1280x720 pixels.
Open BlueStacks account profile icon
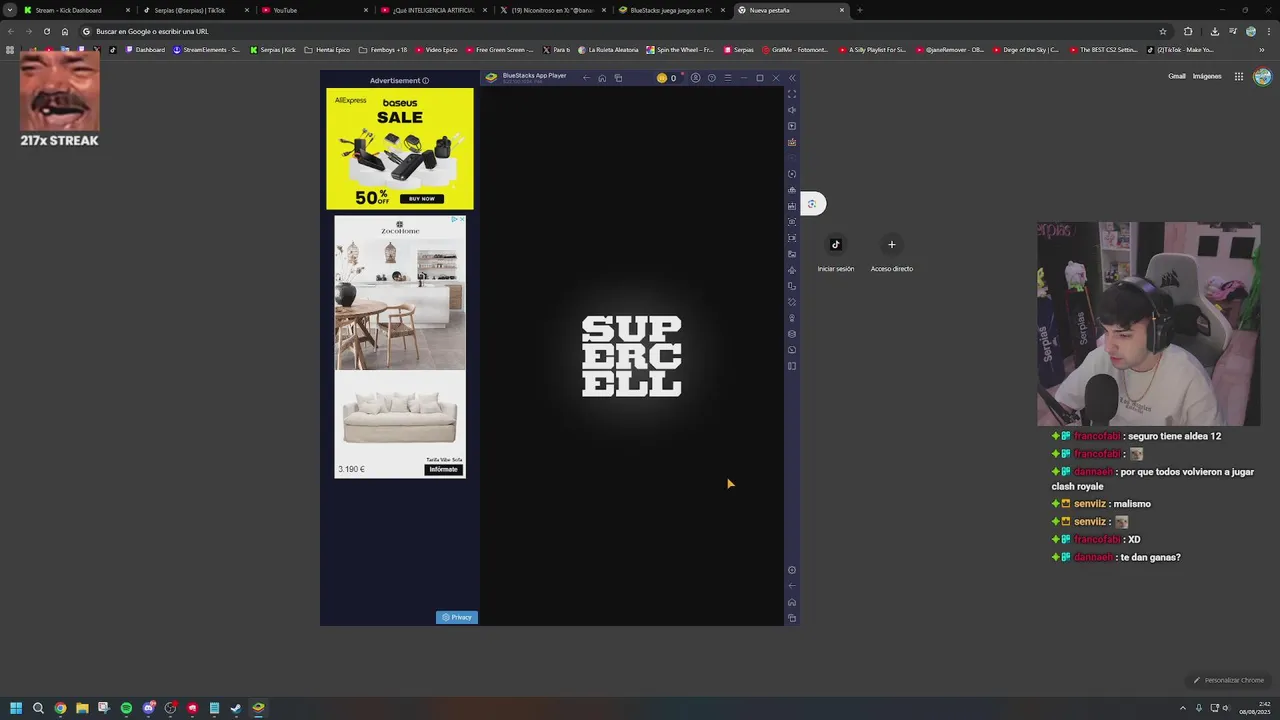[x=696, y=78]
